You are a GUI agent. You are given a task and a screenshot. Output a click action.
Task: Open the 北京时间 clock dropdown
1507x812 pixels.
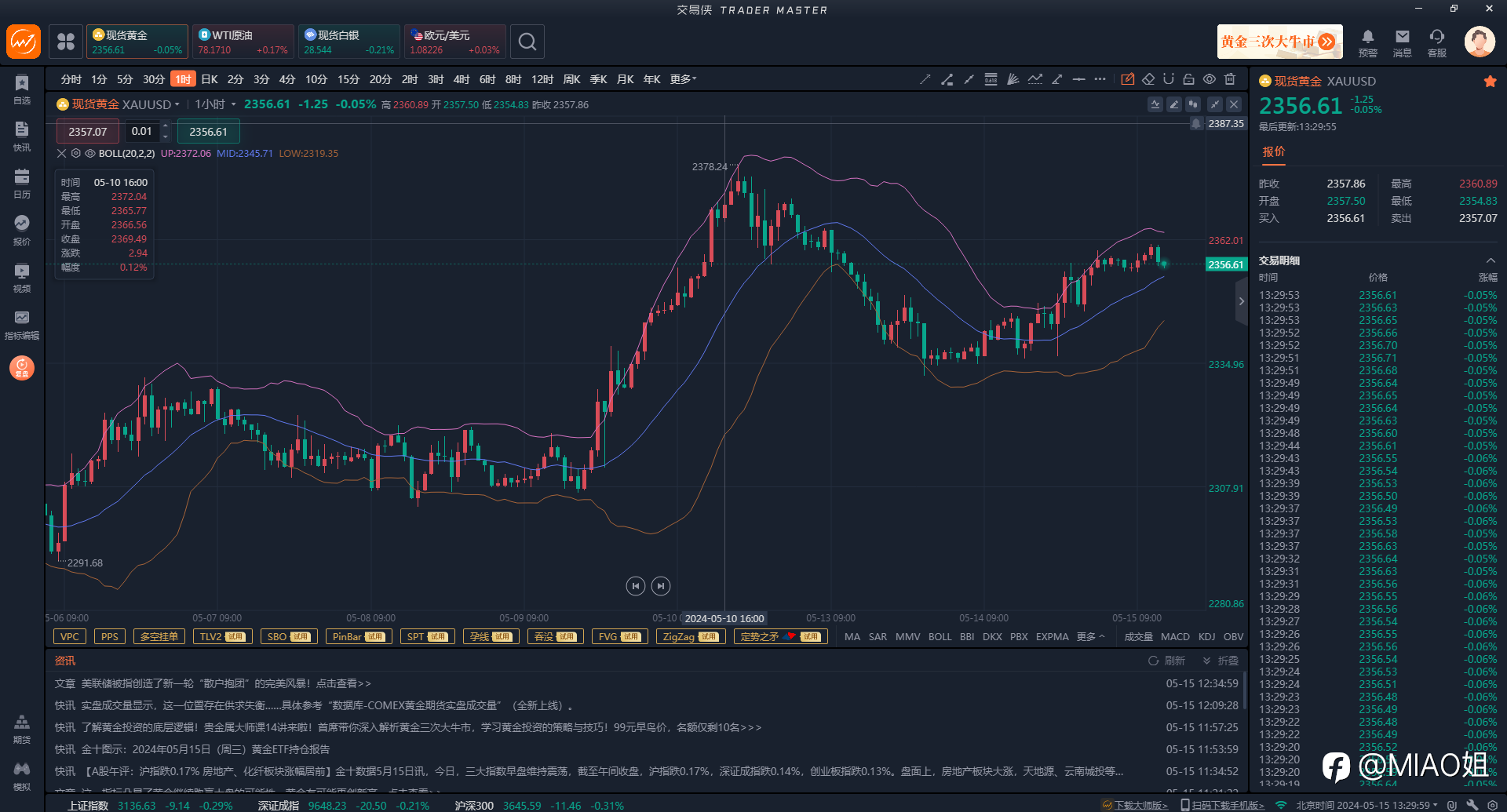click(x=1367, y=805)
